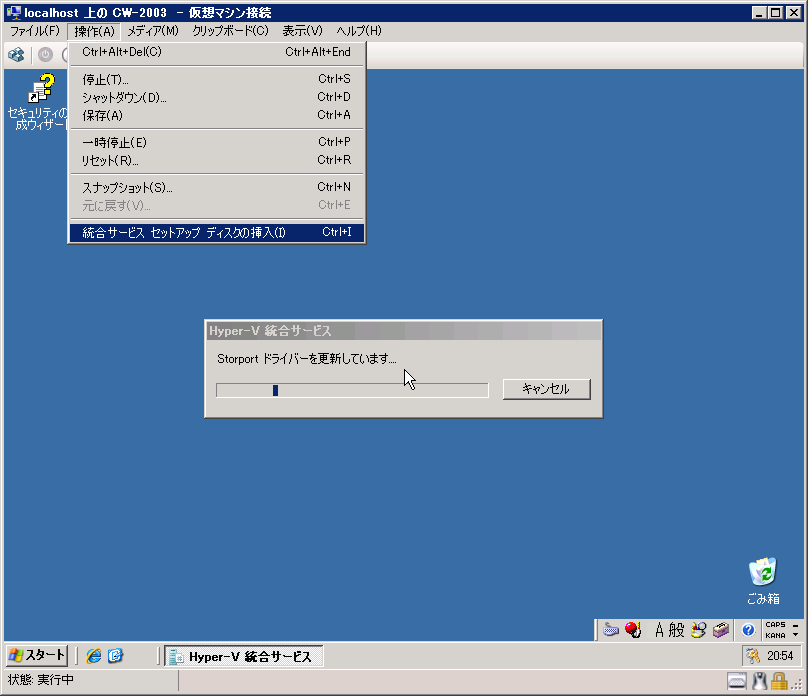Click the power start toolbar icon
Image resolution: width=808 pixels, height=696 pixels.
(x=45, y=55)
